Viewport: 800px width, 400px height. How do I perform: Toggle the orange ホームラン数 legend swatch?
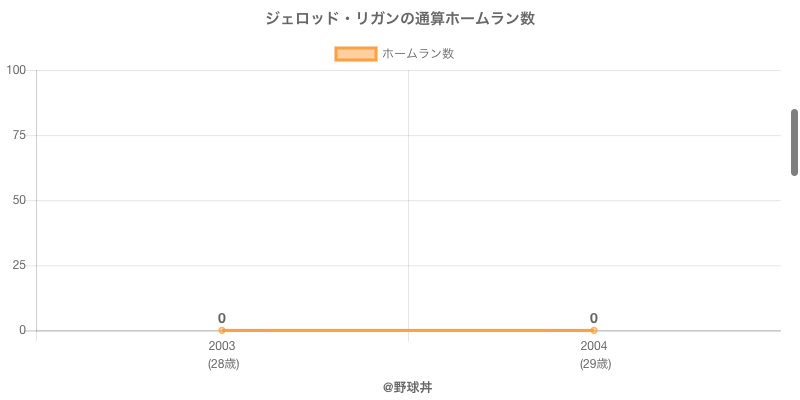pyautogui.click(x=355, y=54)
